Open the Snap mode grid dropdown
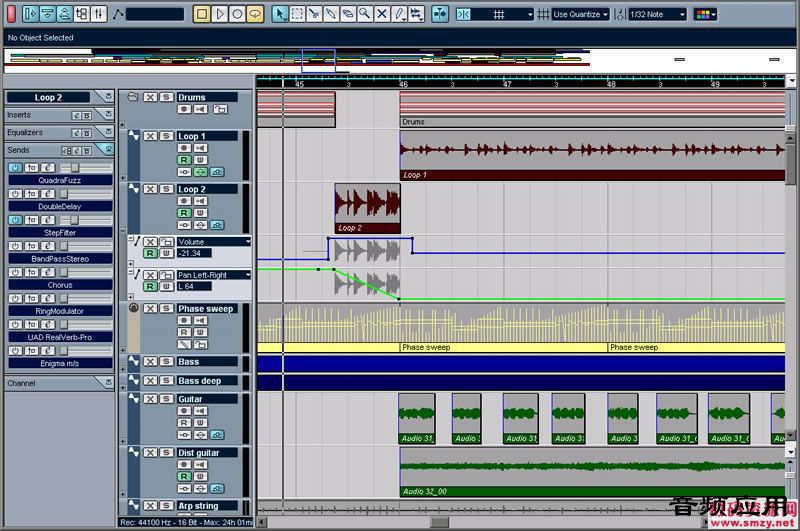Screen dimensions: 800x531 pyautogui.click(x=503, y=14)
